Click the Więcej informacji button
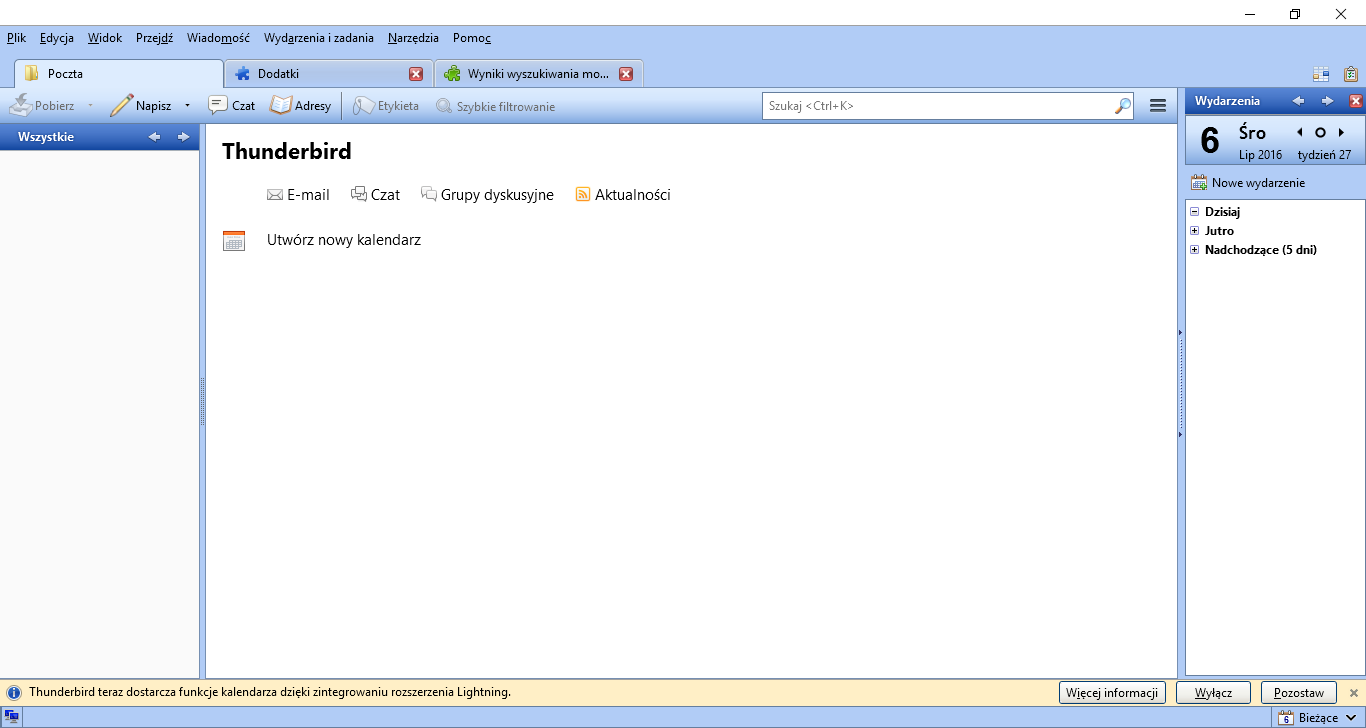Viewport: 1366px width, 728px height. [x=1112, y=692]
